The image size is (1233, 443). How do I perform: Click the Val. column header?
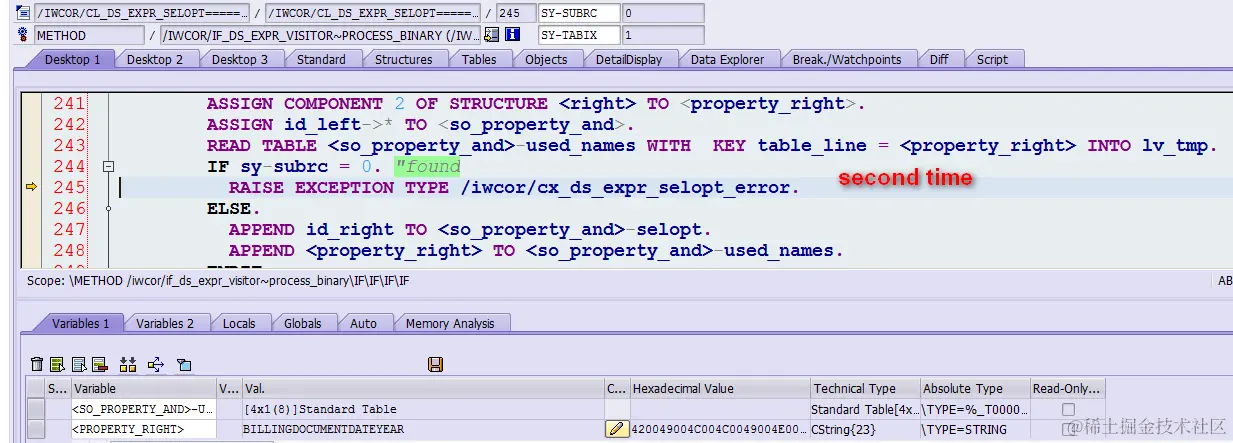422,388
